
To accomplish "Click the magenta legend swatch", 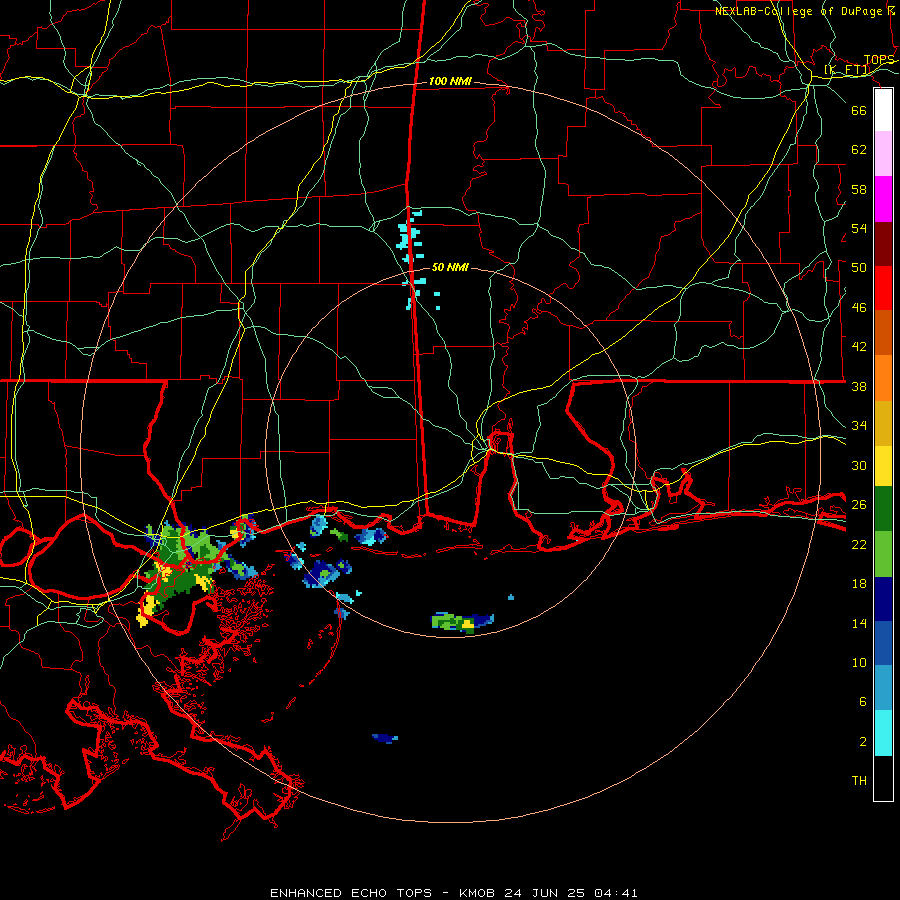I will (883, 199).
